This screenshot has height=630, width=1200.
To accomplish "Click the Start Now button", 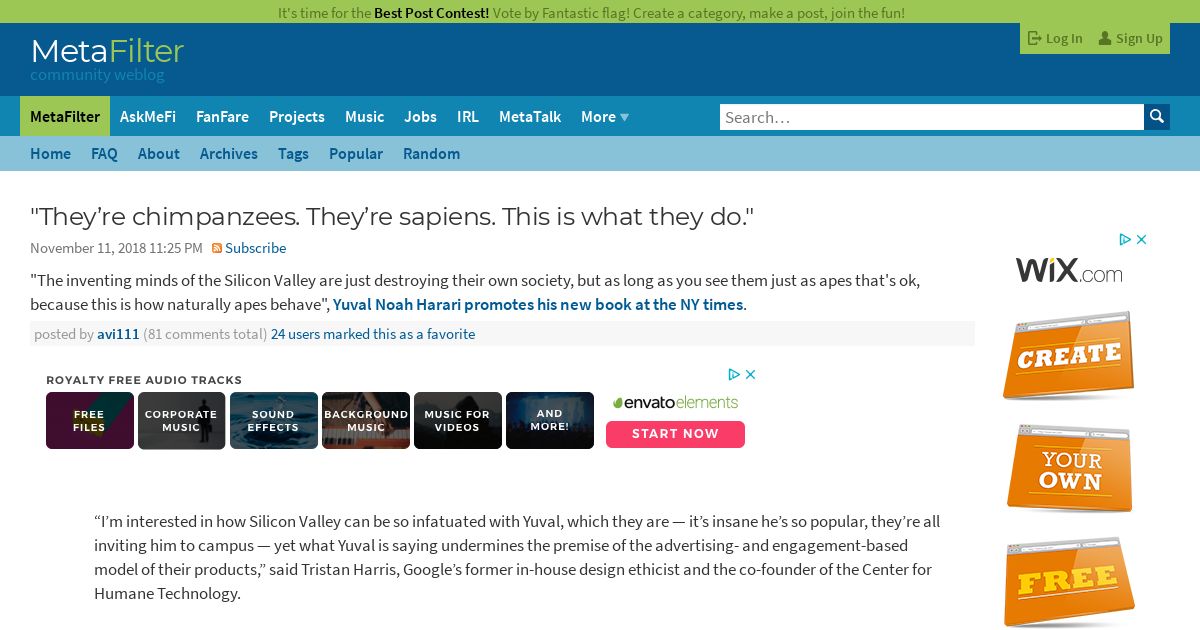I will pyautogui.click(x=675, y=434).
